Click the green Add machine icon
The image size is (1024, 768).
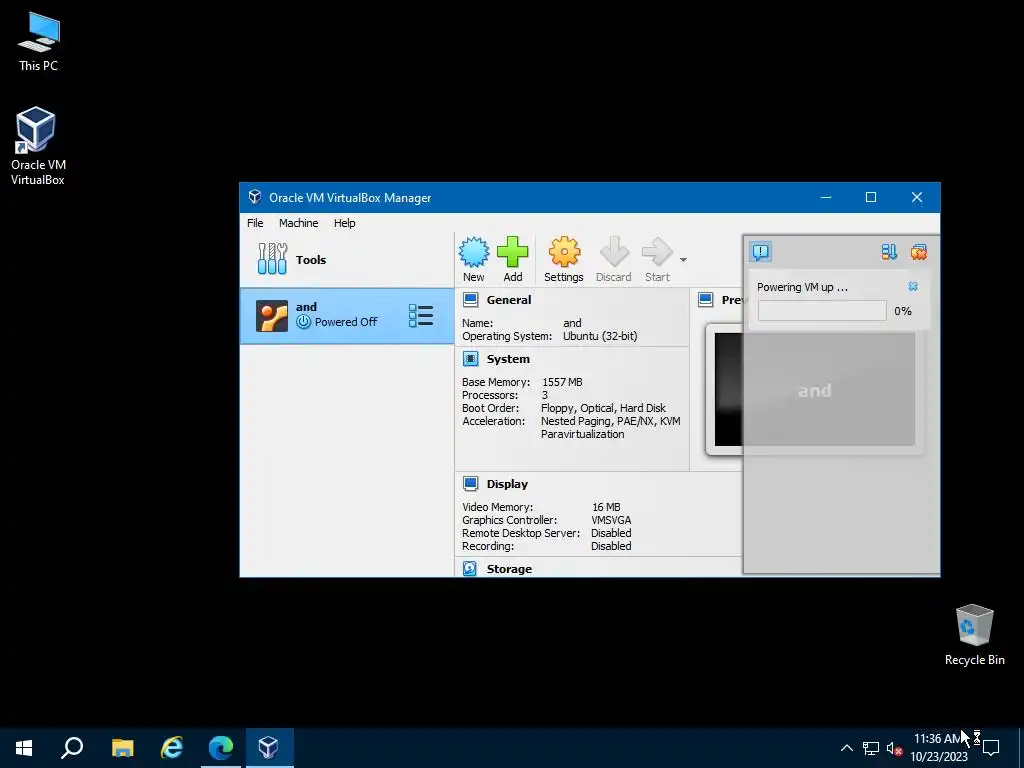513,253
